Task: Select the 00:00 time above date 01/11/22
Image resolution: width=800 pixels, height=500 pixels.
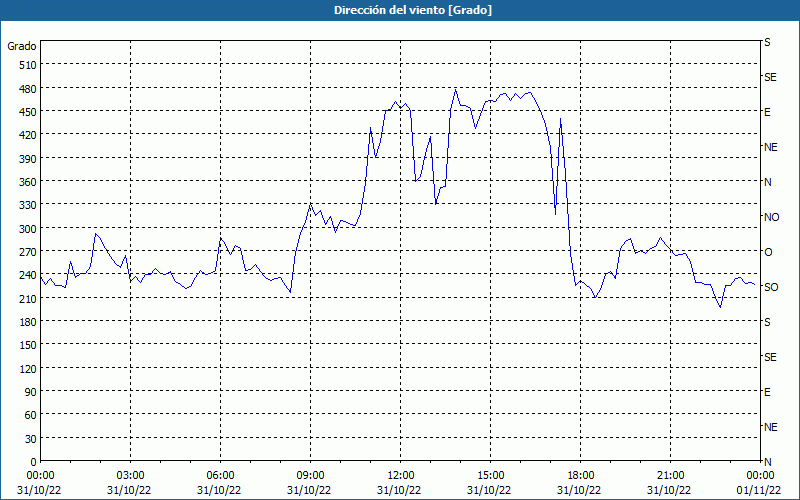Action: click(760, 476)
